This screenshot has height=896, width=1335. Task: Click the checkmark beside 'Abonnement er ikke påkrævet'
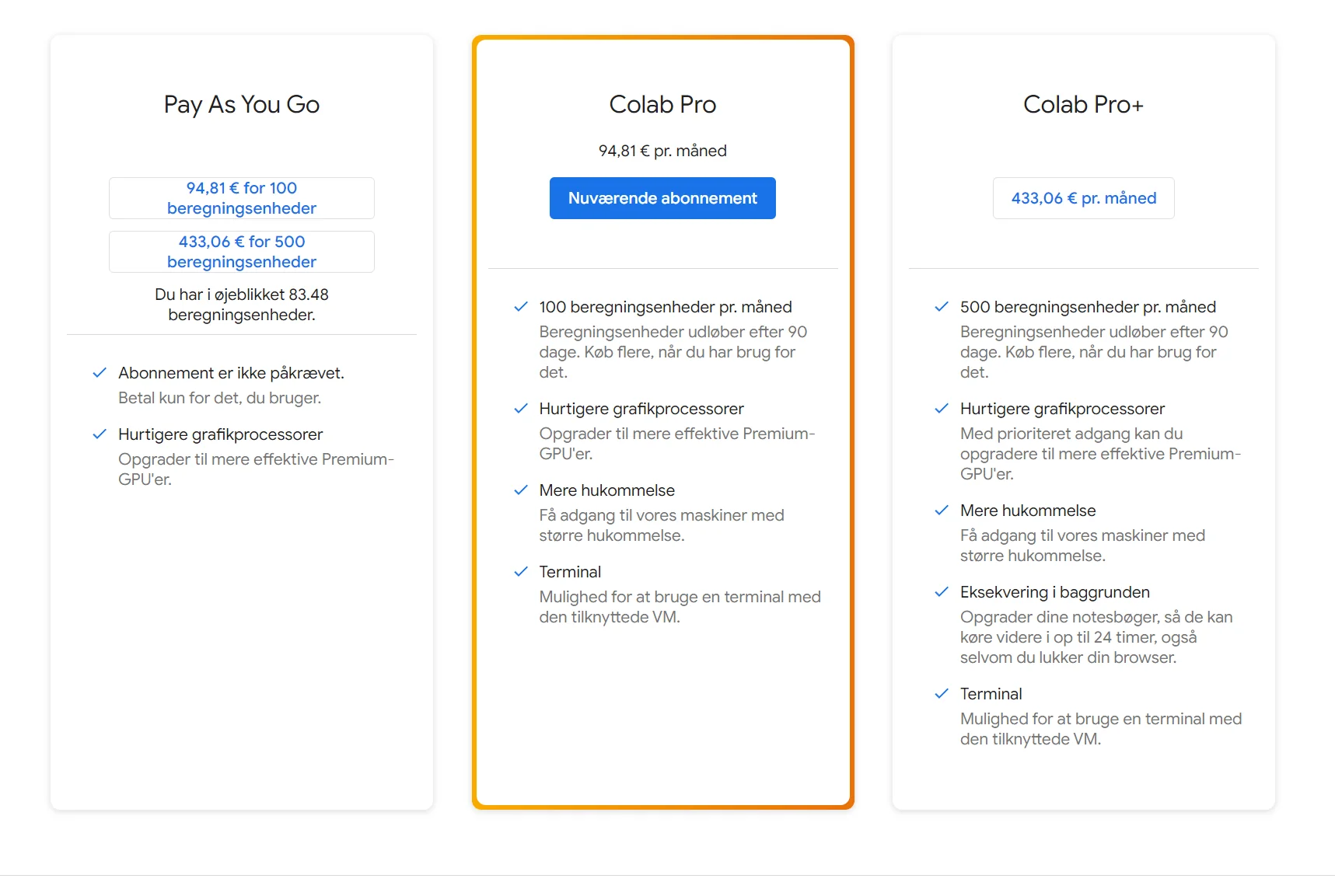tap(100, 373)
